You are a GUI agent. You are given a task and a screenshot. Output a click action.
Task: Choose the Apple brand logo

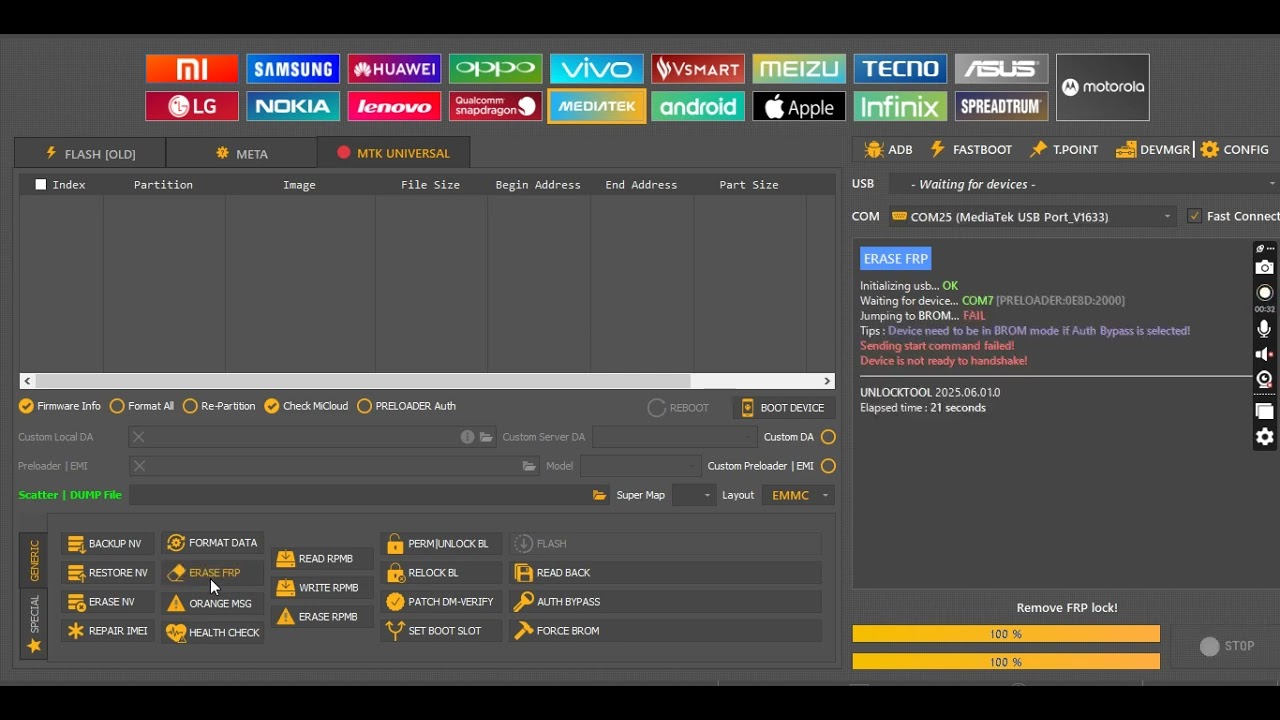click(x=799, y=106)
